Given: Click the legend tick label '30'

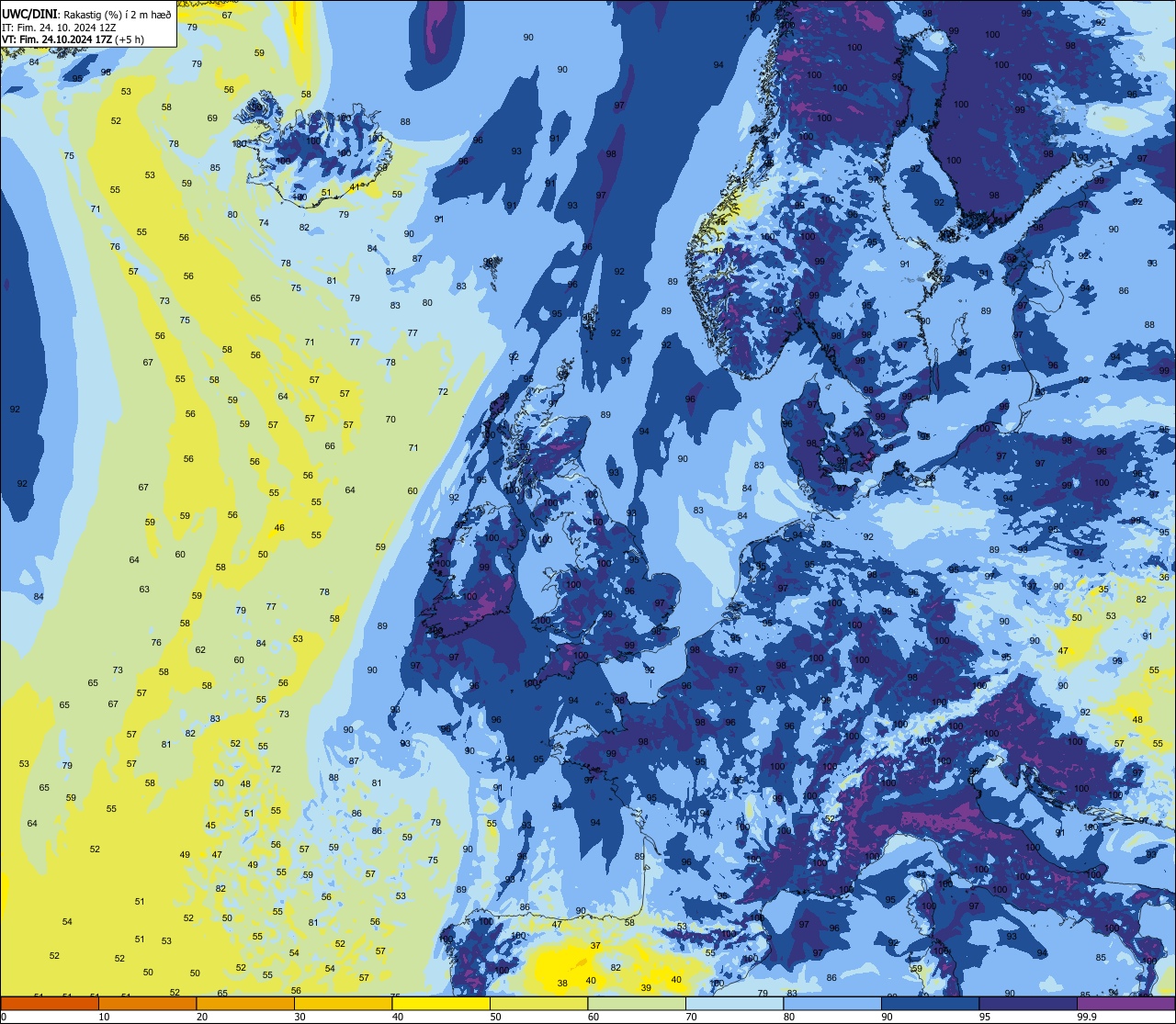Looking at the screenshot, I should coord(300,1017).
